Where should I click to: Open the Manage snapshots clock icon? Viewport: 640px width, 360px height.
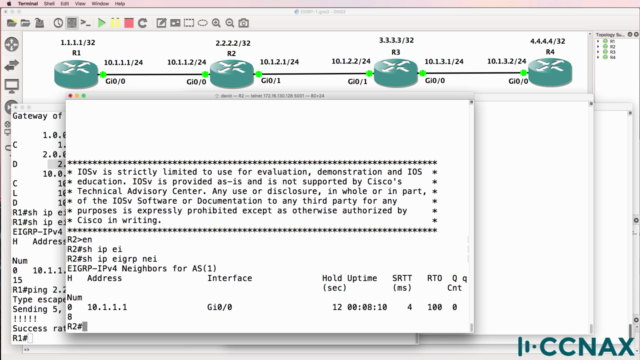point(58,23)
